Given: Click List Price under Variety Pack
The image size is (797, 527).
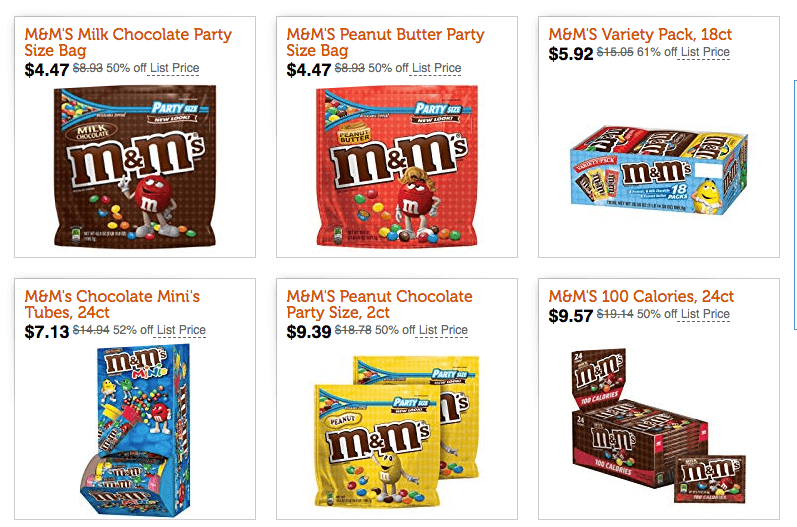Looking at the screenshot, I should [x=705, y=52].
